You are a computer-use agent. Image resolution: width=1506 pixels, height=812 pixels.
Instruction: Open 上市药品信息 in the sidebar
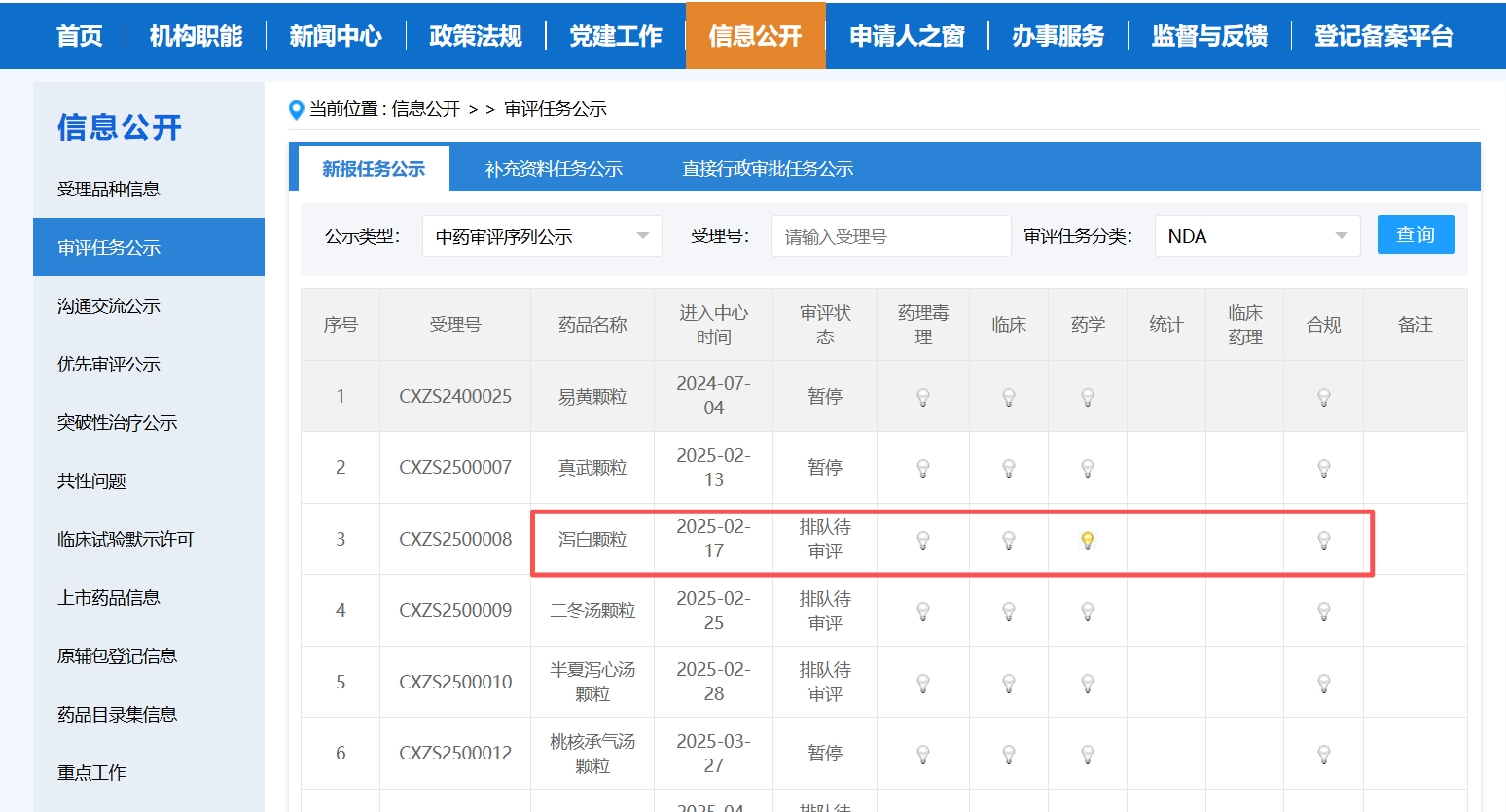(x=109, y=597)
